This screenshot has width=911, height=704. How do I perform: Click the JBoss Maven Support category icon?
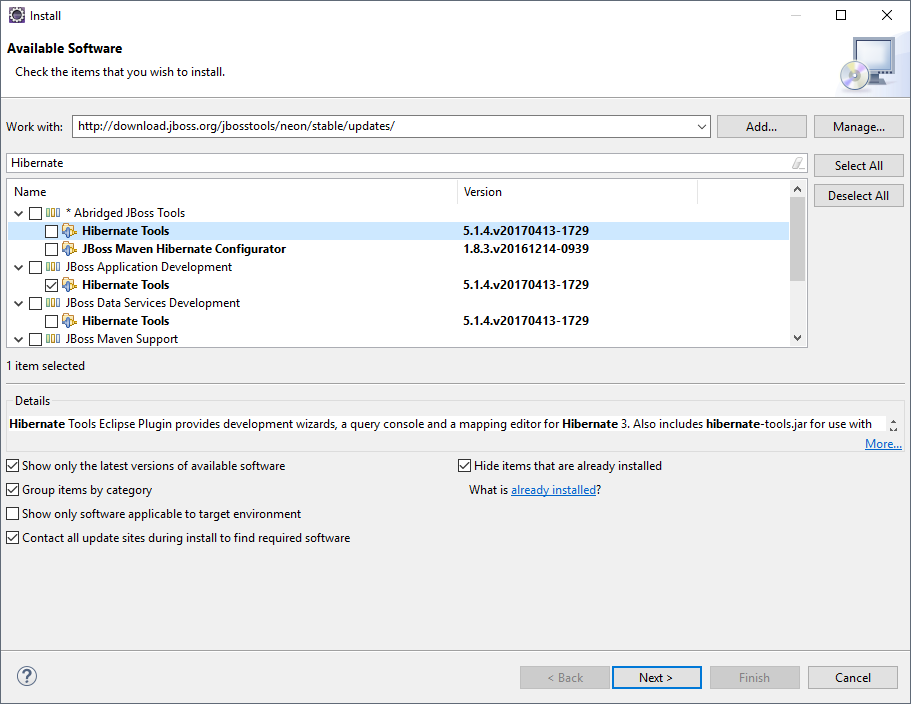53,339
